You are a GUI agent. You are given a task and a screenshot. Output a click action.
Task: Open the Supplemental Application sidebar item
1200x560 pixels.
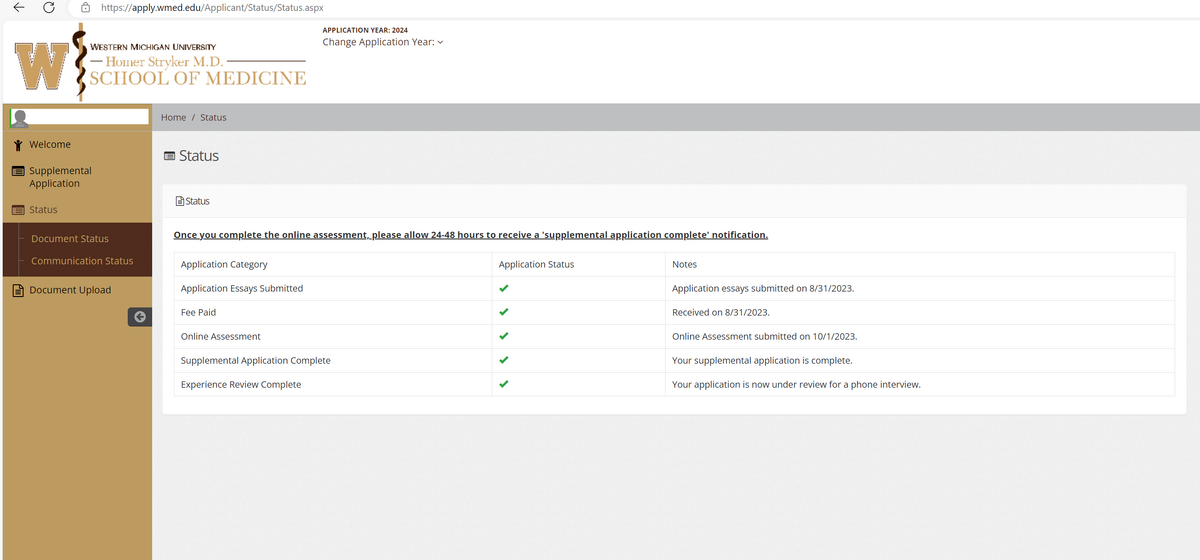tap(60, 177)
